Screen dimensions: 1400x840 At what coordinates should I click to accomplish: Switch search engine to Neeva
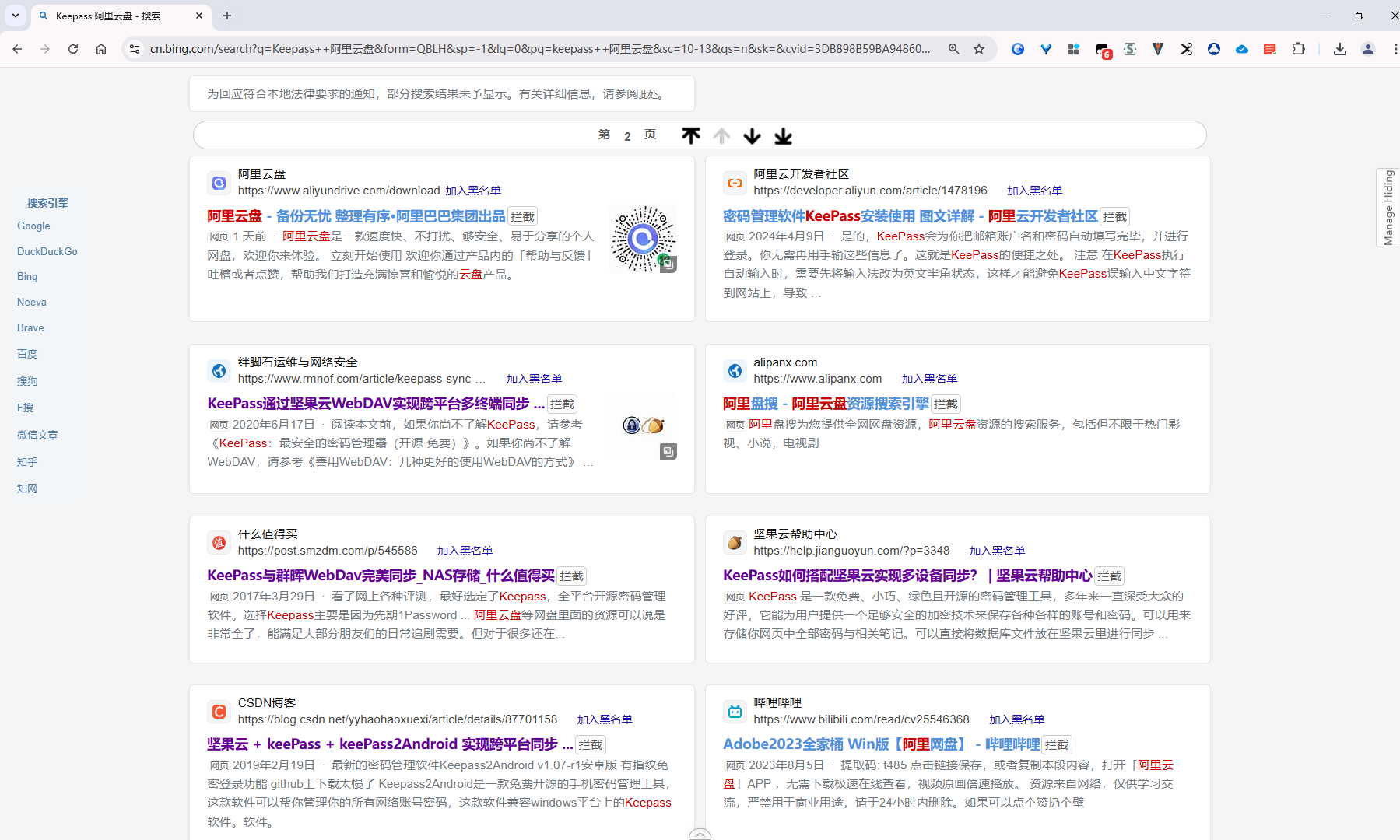pyautogui.click(x=32, y=302)
